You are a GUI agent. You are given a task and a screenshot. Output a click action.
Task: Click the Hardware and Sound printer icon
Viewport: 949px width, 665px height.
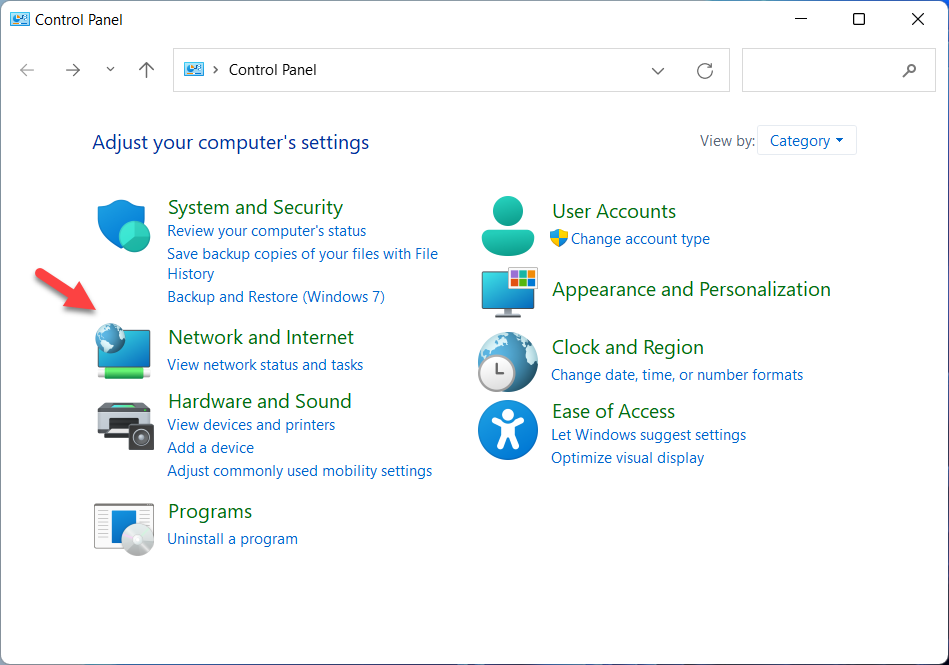coord(125,424)
